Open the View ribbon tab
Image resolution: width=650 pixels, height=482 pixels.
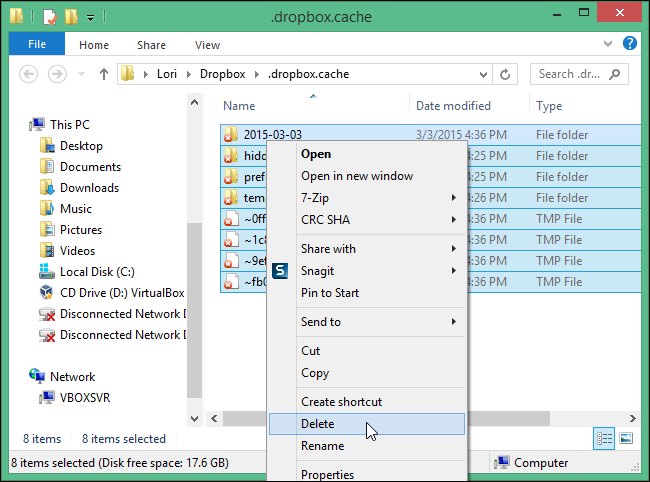click(x=207, y=45)
